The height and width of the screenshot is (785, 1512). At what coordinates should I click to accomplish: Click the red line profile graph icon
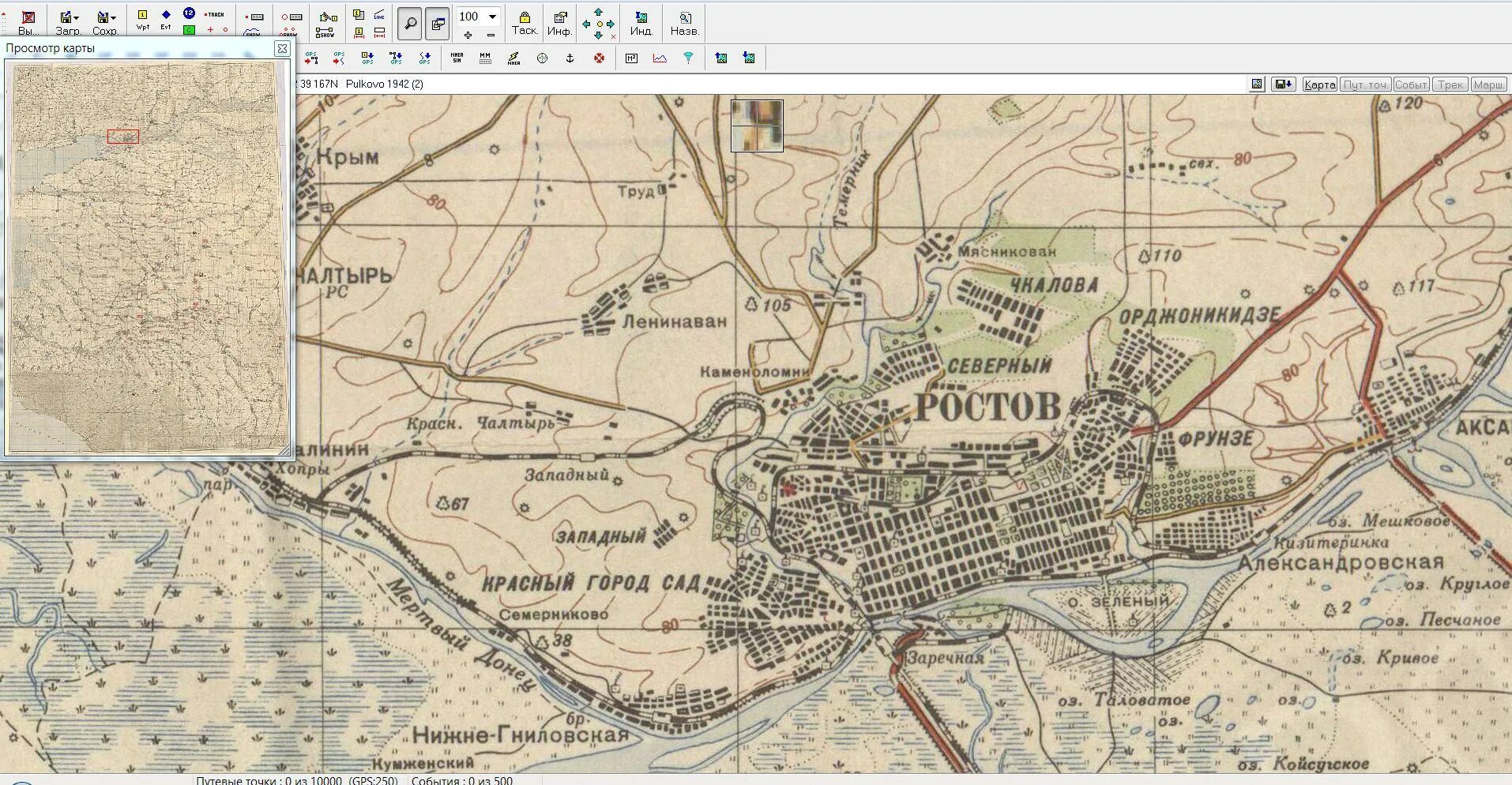[660, 58]
